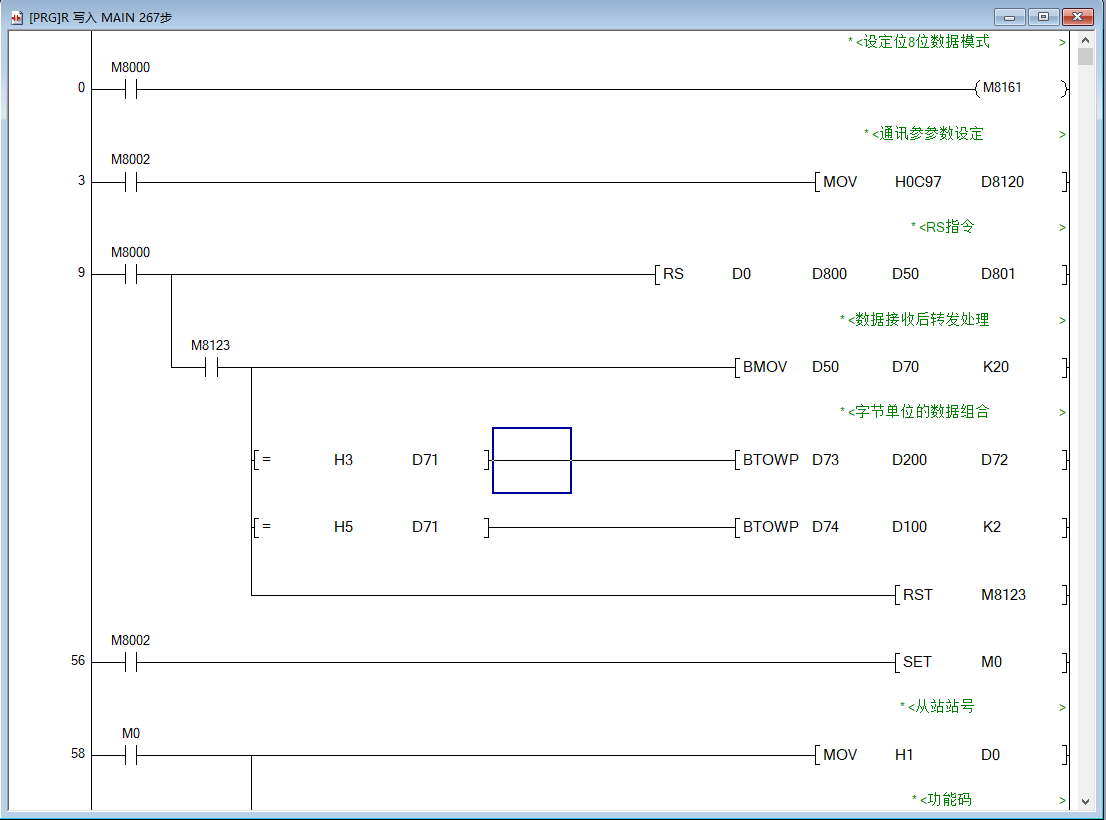Click the M0 contact at step 58
This screenshot has width=1106, height=820.
coord(130,755)
